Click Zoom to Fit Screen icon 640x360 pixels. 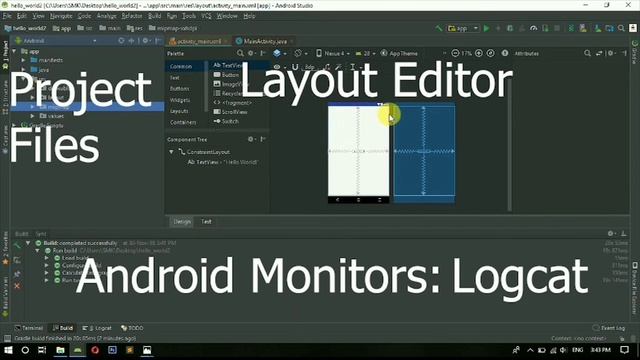coord(491,53)
